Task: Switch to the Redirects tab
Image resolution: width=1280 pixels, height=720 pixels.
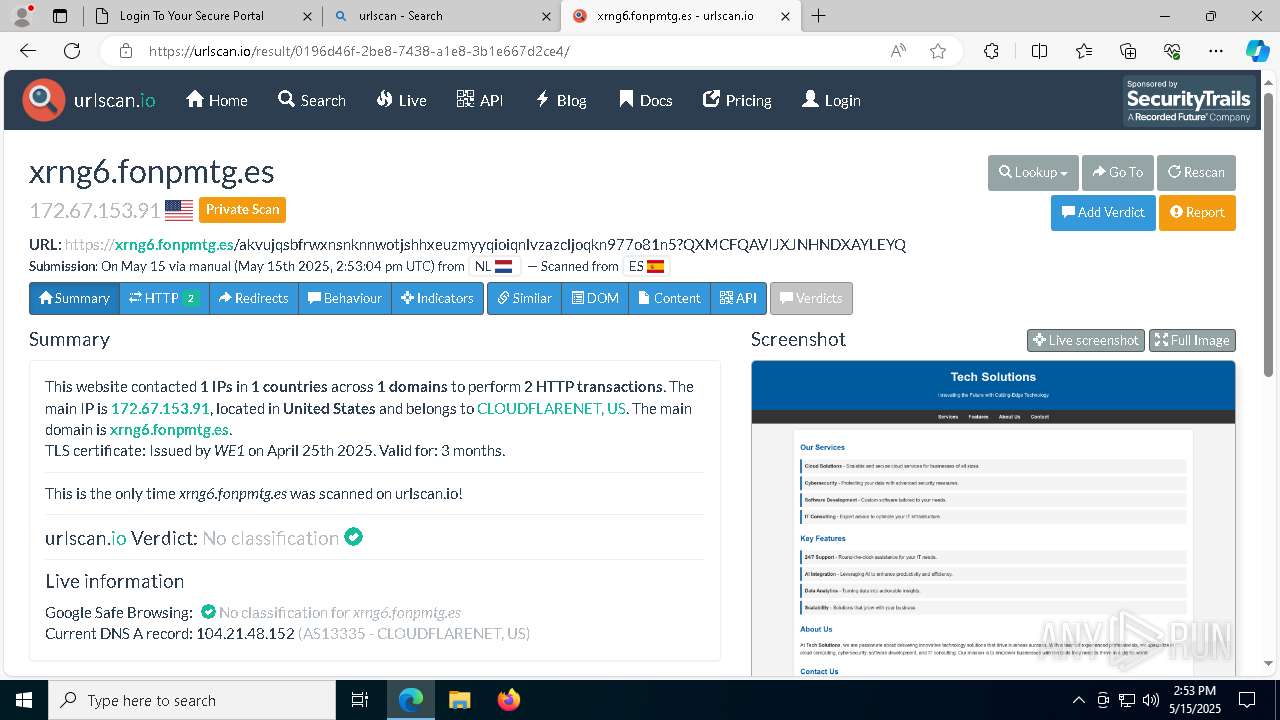Action: [x=253, y=298]
